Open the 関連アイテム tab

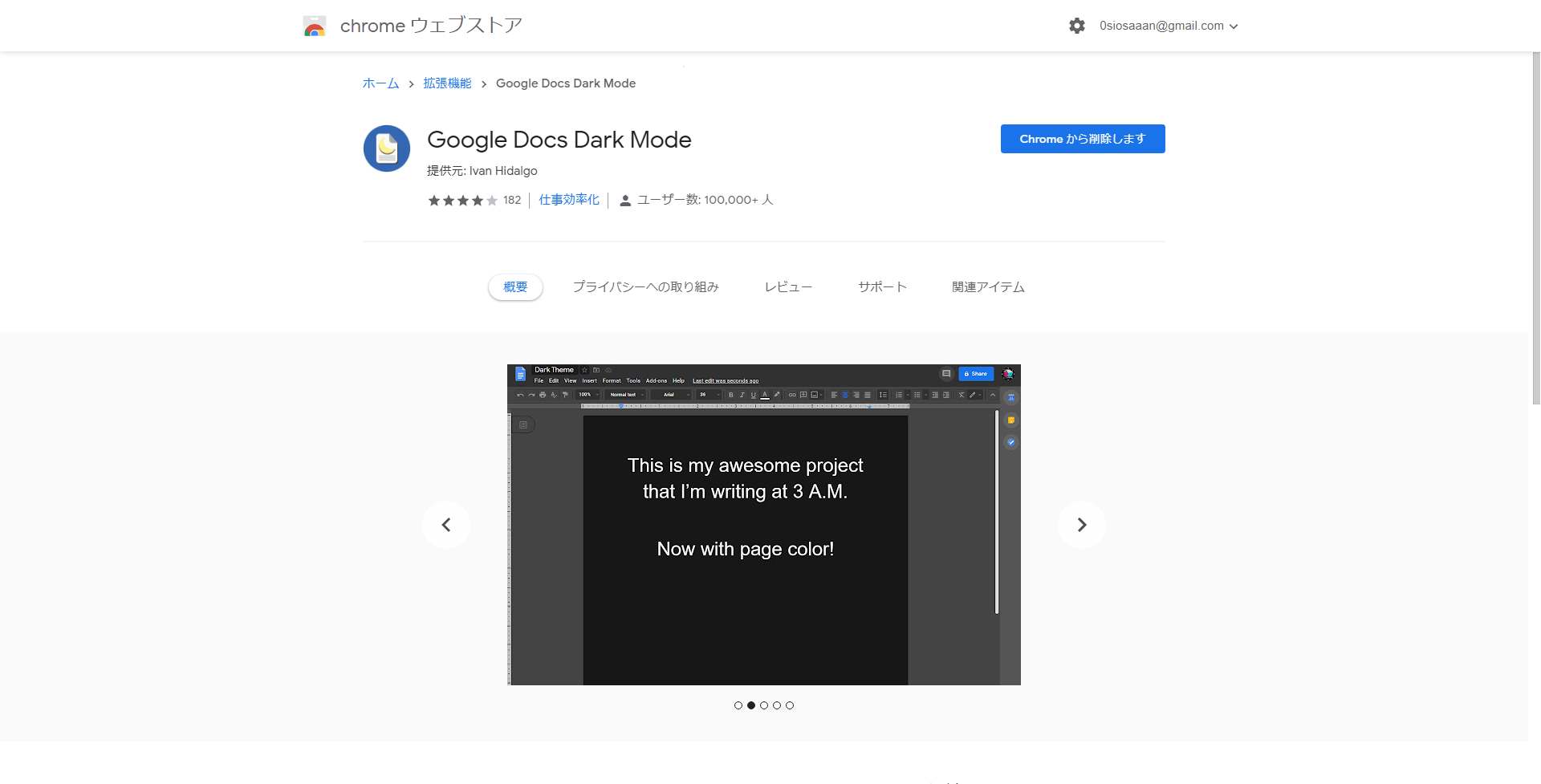(x=988, y=287)
